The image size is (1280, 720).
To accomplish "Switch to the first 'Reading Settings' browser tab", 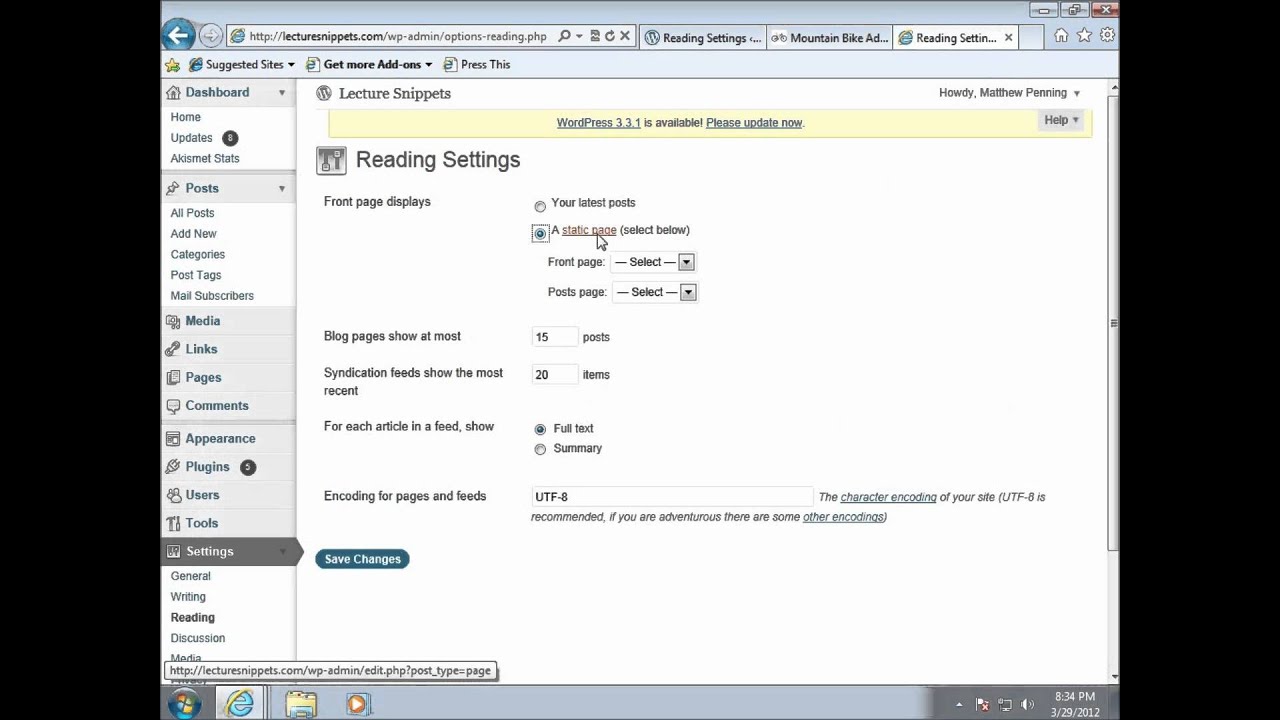I will pos(703,38).
